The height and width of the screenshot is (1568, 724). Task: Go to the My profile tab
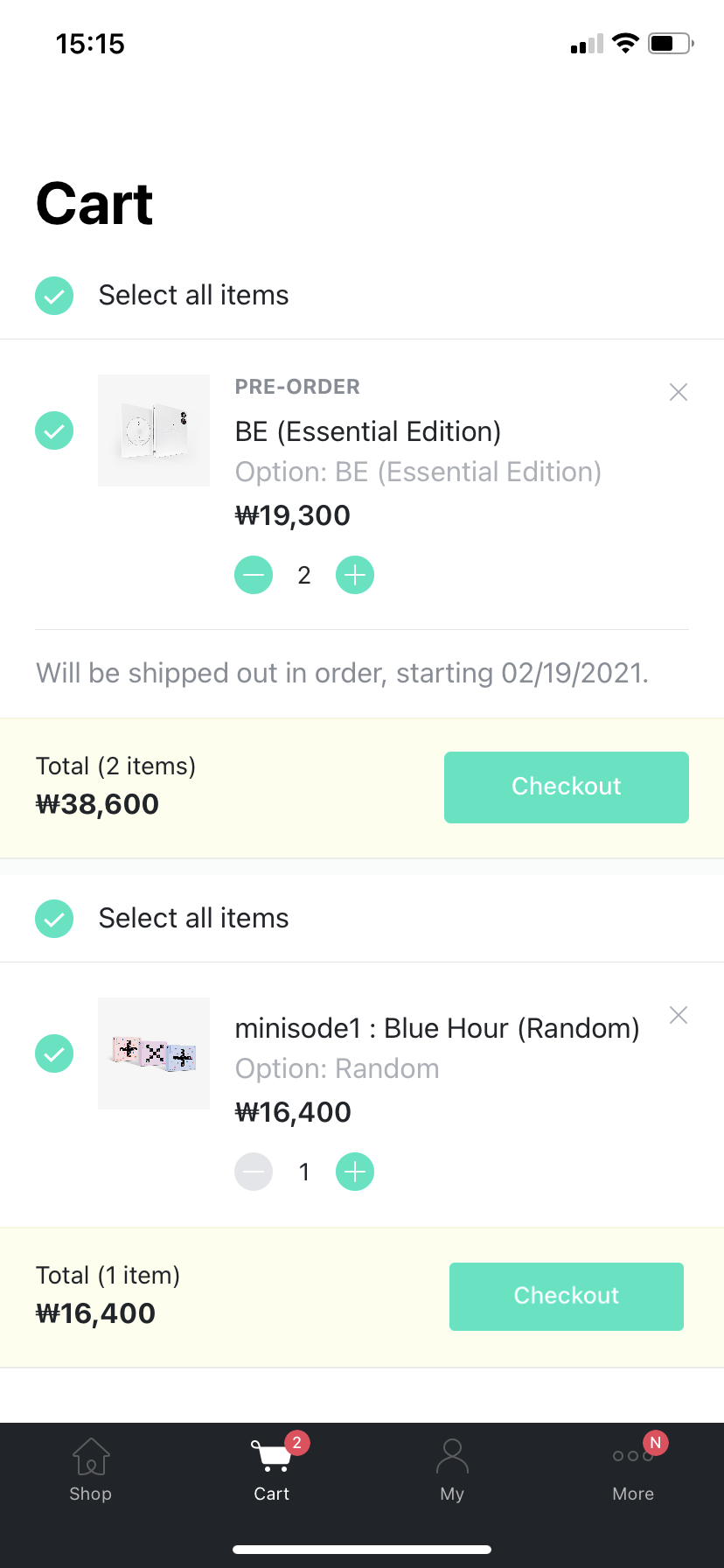pyautogui.click(x=452, y=1470)
